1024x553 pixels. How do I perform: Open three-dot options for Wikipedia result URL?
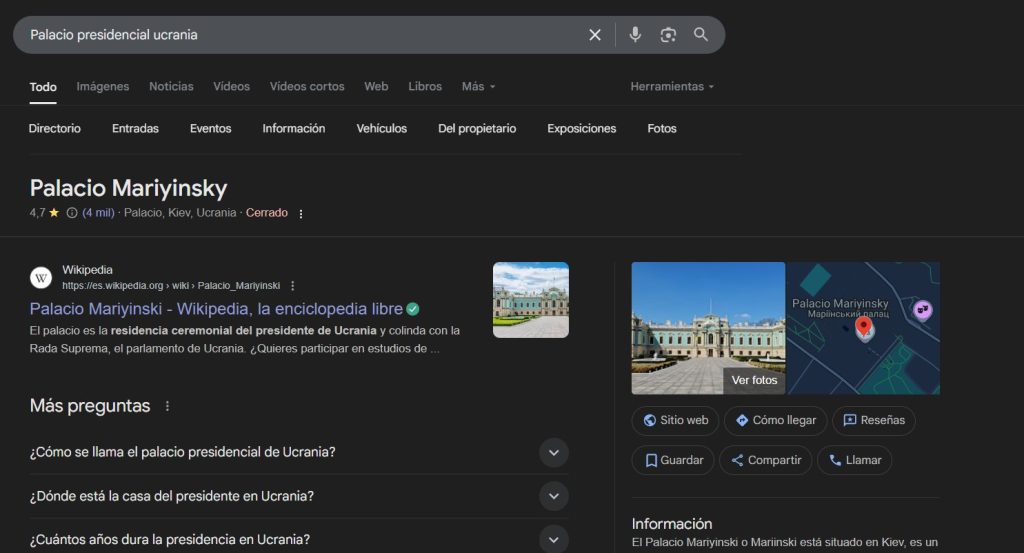293,286
